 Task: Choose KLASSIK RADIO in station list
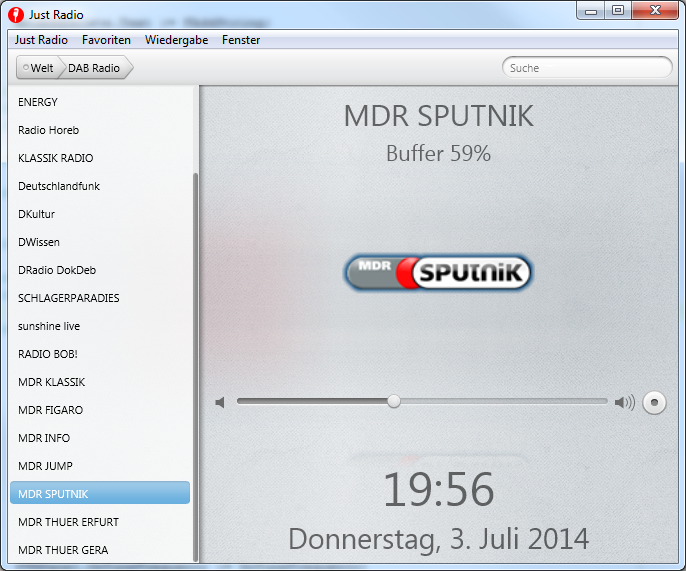[100, 158]
